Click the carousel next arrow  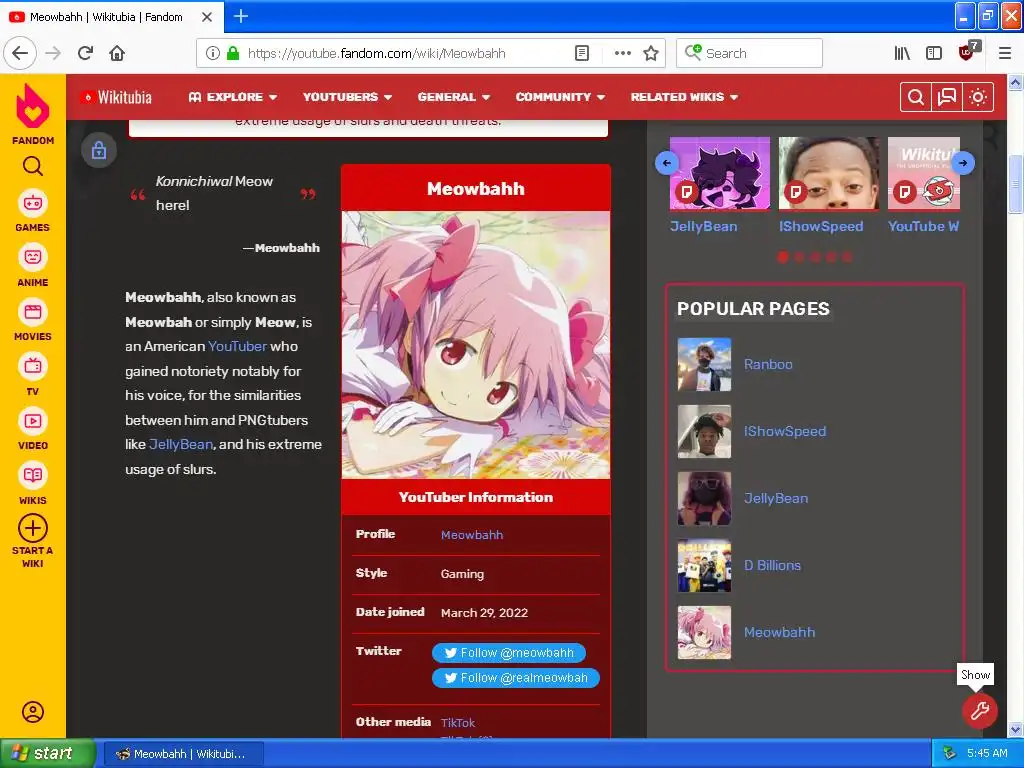963,163
